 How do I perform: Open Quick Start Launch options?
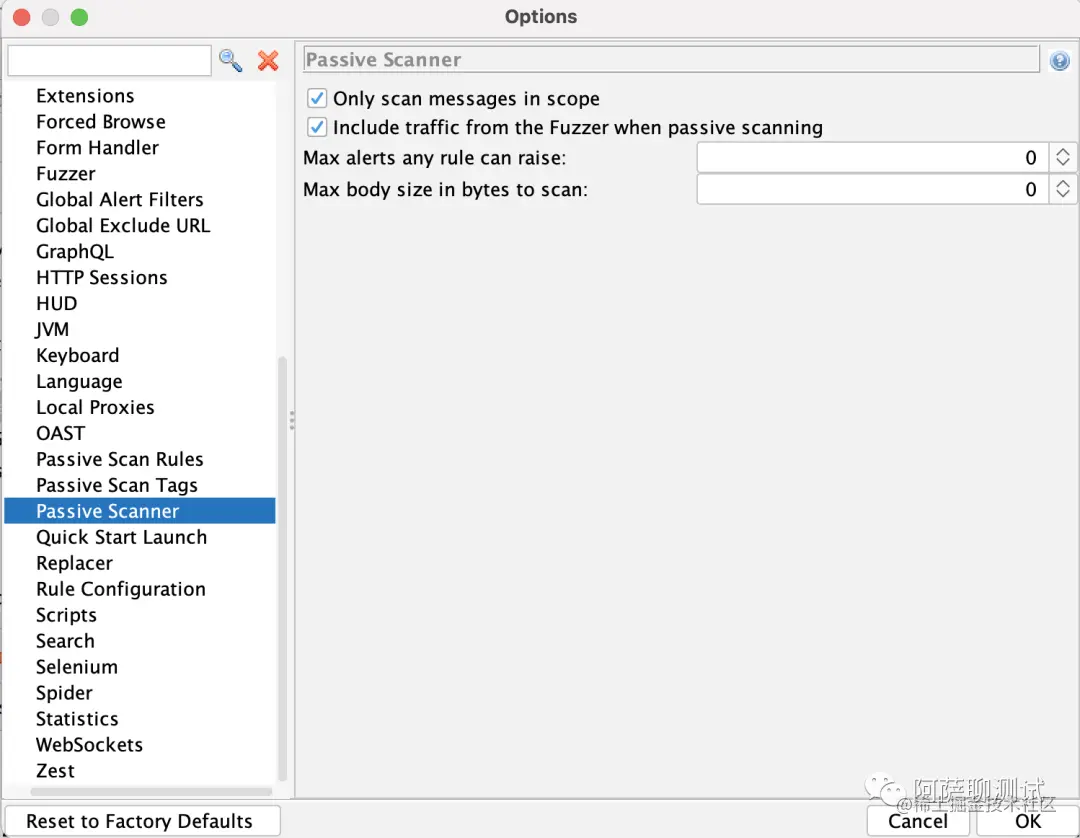(x=121, y=537)
